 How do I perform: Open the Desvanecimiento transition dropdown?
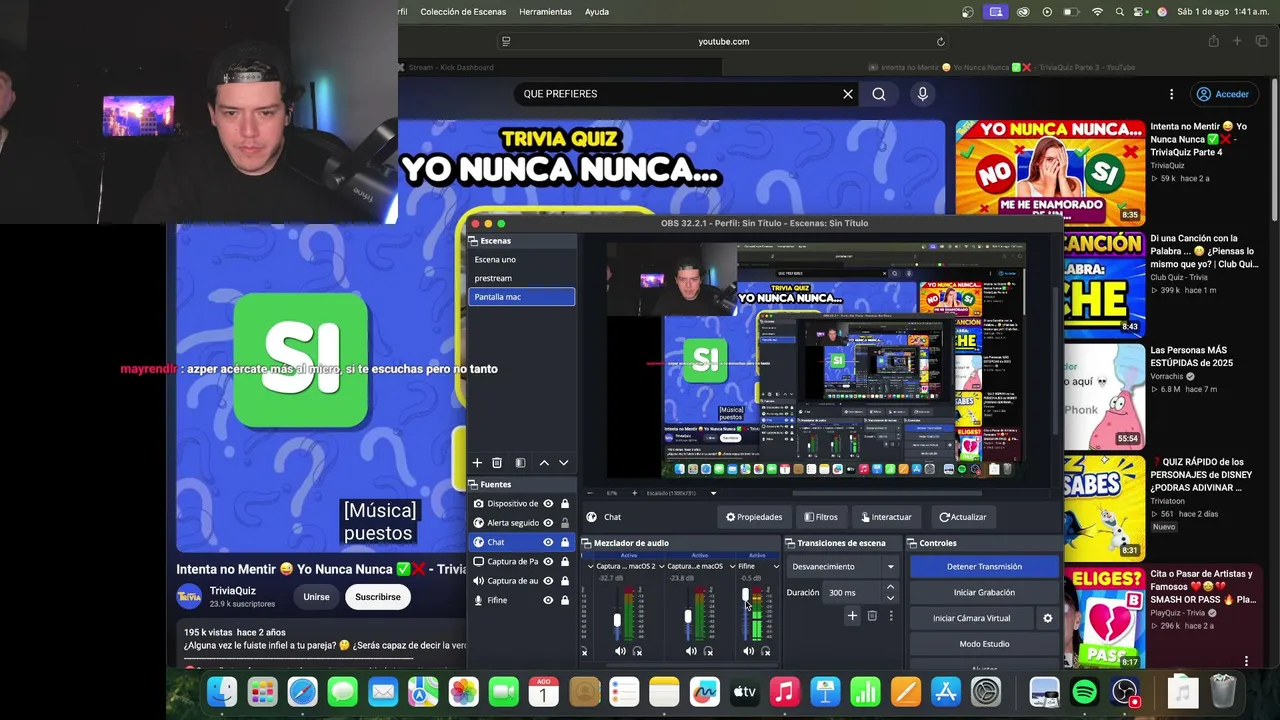pos(842,566)
